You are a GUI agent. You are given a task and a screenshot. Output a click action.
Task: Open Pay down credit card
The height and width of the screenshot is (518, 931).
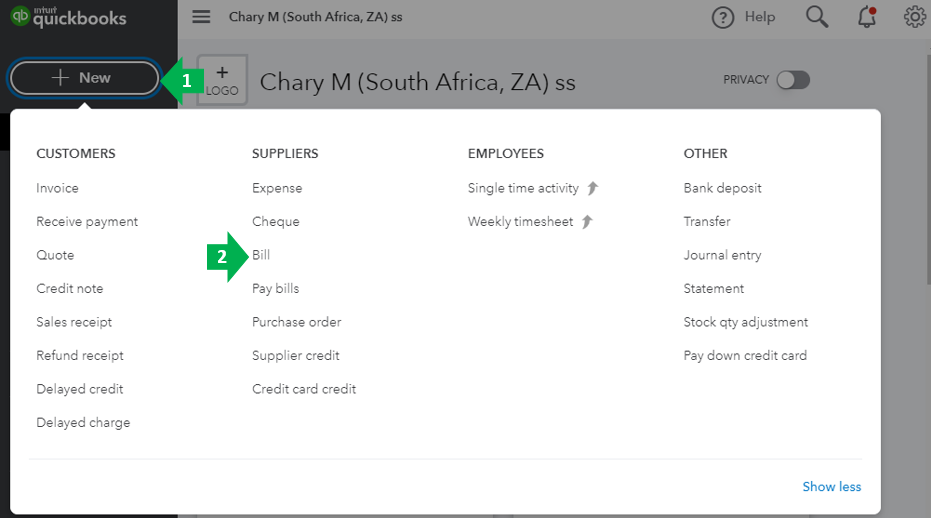pos(745,355)
